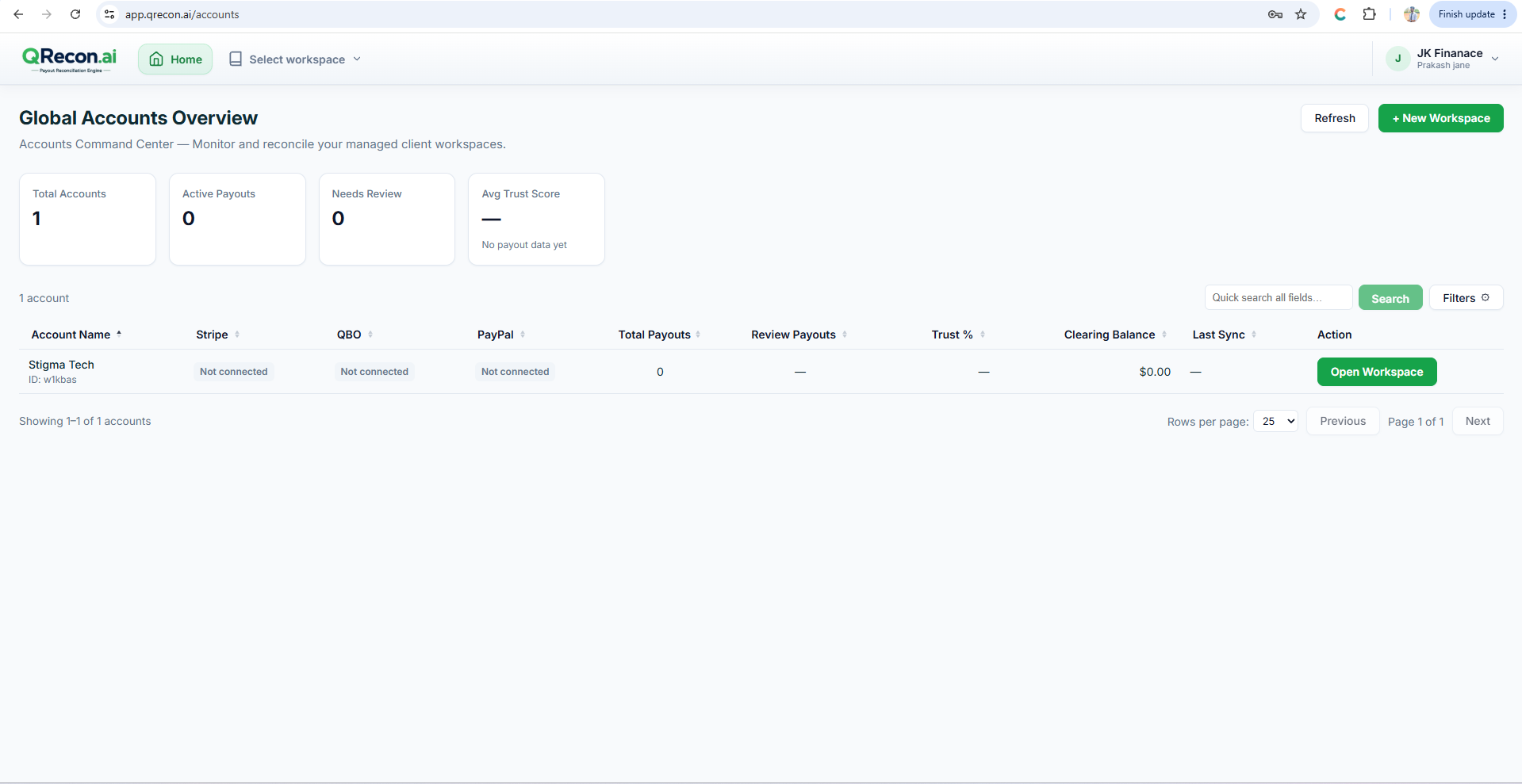Click the password key icon in address bar
This screenshot has height=784, width=1522.
click(1275, 14)
